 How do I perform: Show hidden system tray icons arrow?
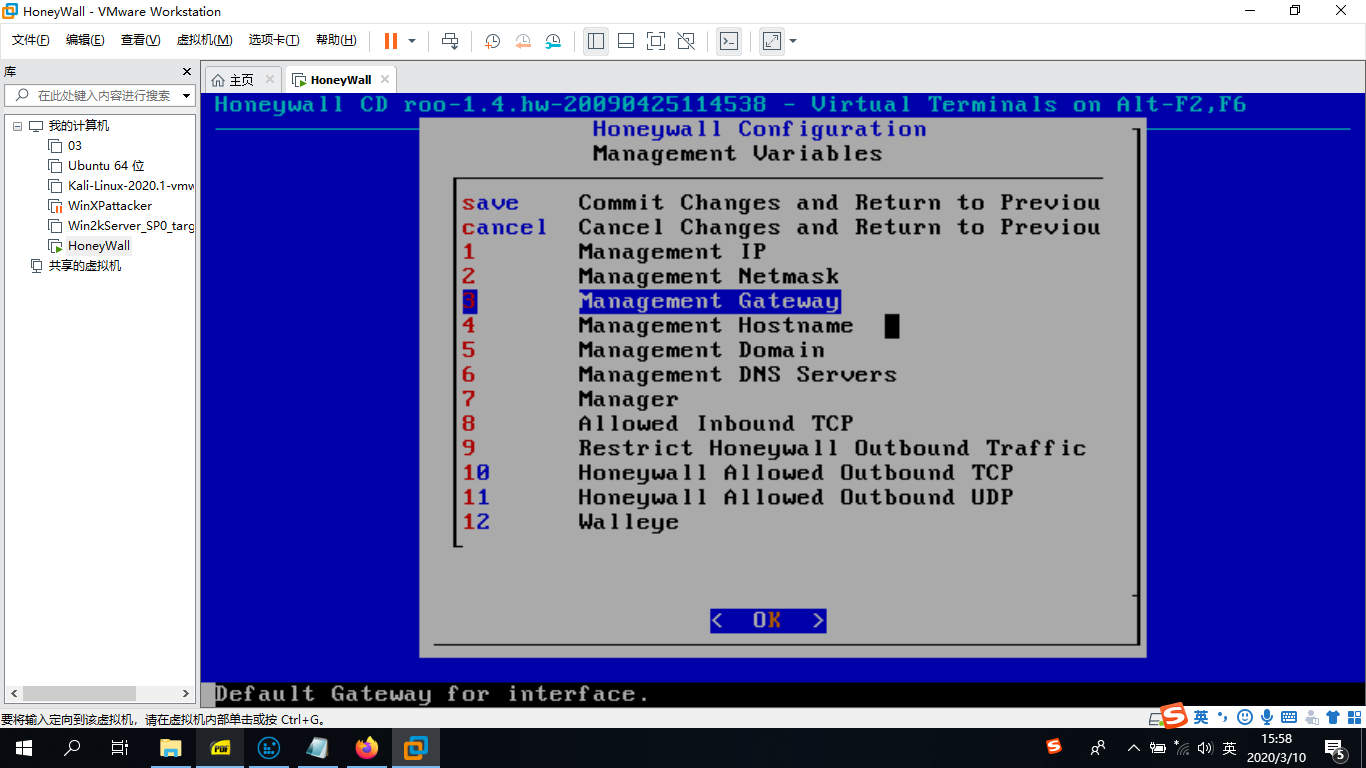[x=1133, y=747]
